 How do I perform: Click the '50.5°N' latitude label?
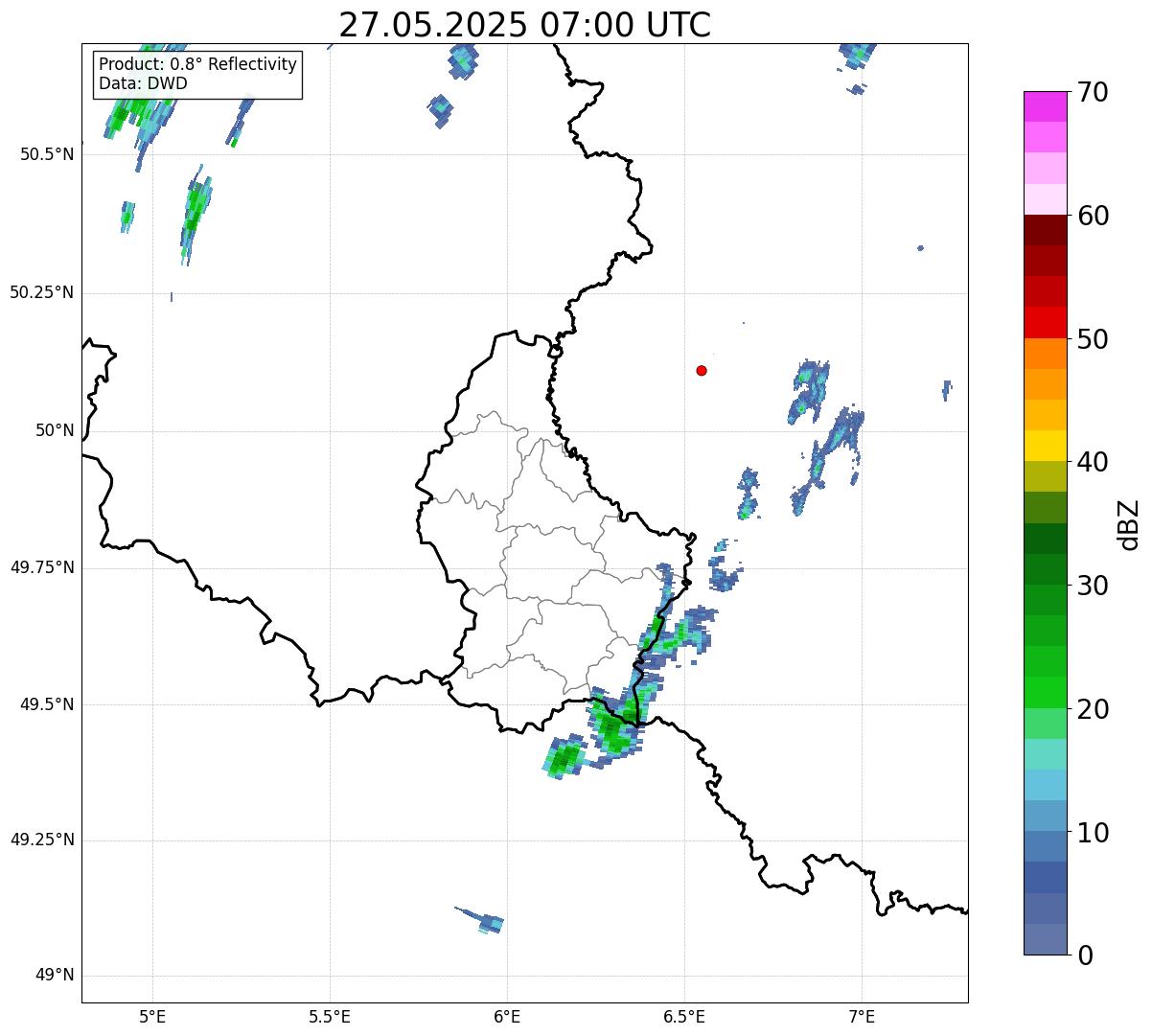(46, 154)
